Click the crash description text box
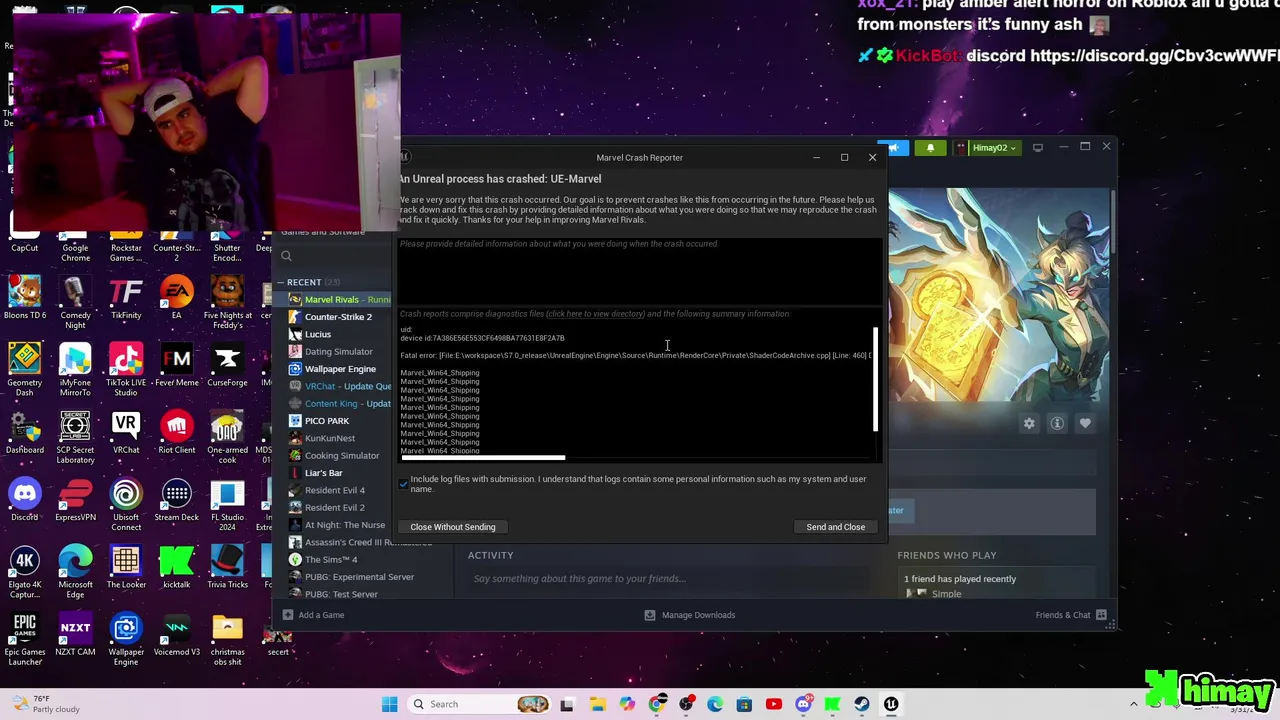This screenshot has width=1280, height=720. click(640, 270)
